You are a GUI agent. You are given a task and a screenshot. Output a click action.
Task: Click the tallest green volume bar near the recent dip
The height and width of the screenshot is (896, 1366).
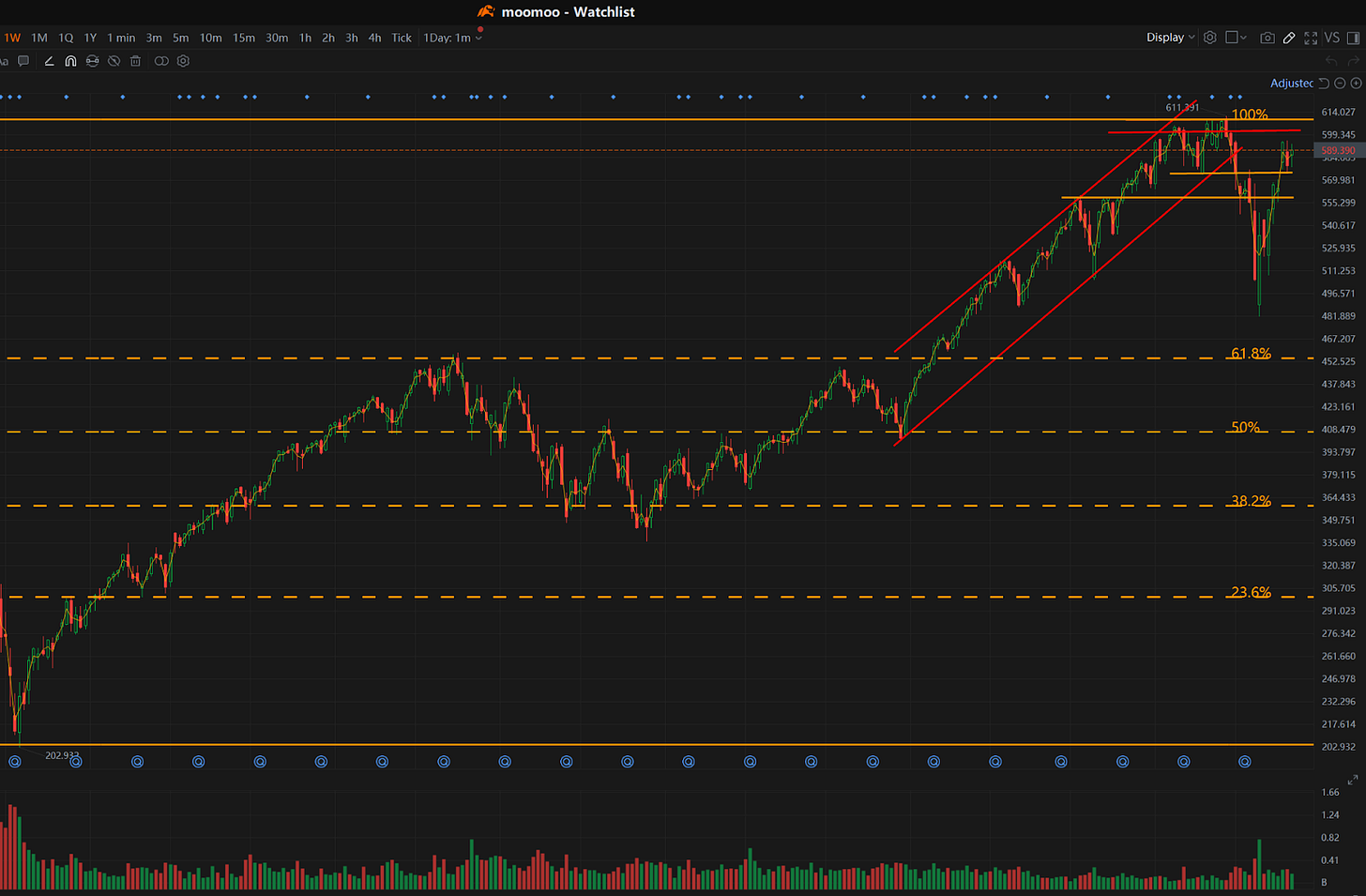1258,864
